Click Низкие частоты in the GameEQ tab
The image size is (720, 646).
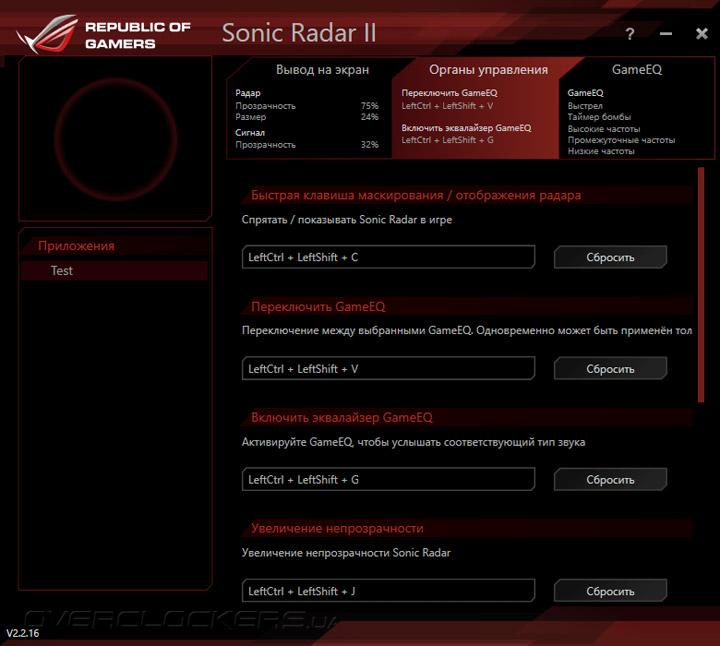click(601, 151)
